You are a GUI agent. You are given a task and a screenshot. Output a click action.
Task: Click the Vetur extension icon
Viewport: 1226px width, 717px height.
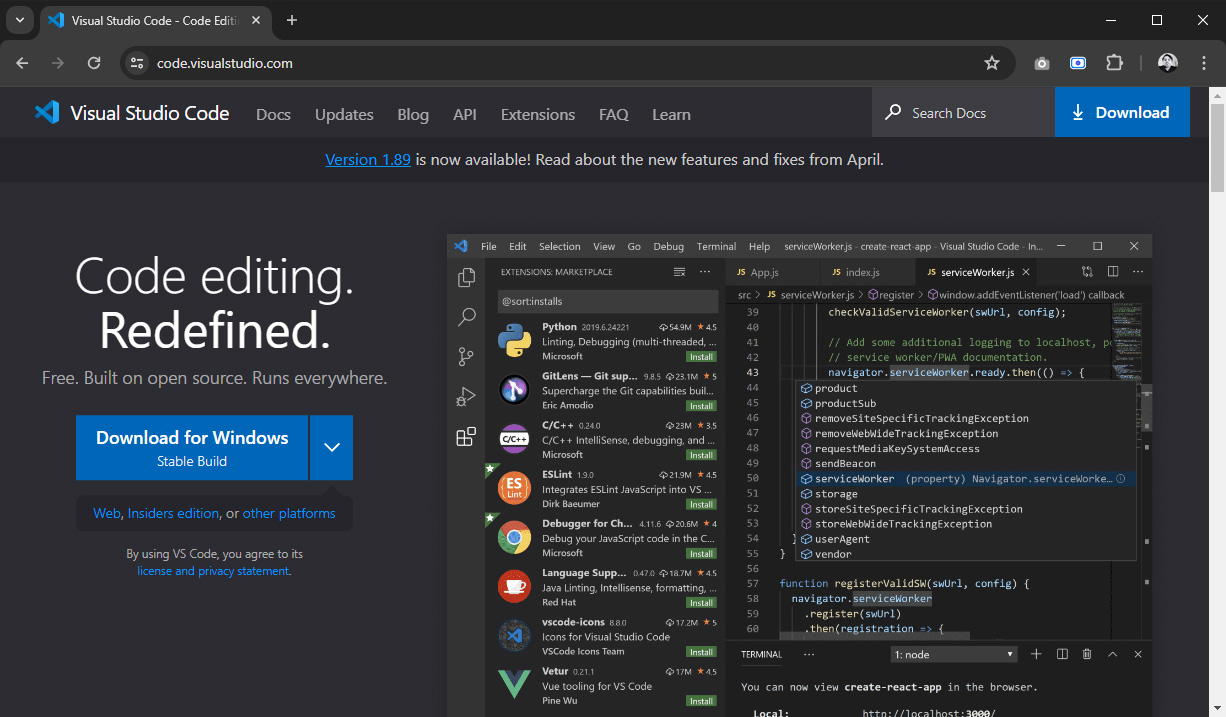[514, 685]
